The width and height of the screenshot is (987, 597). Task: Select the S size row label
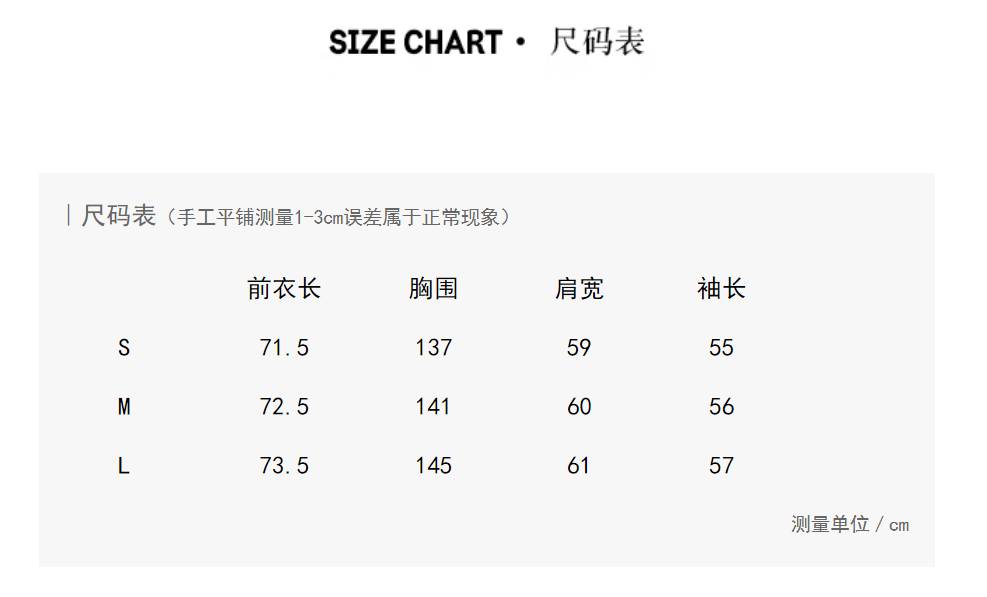(124, 348)
